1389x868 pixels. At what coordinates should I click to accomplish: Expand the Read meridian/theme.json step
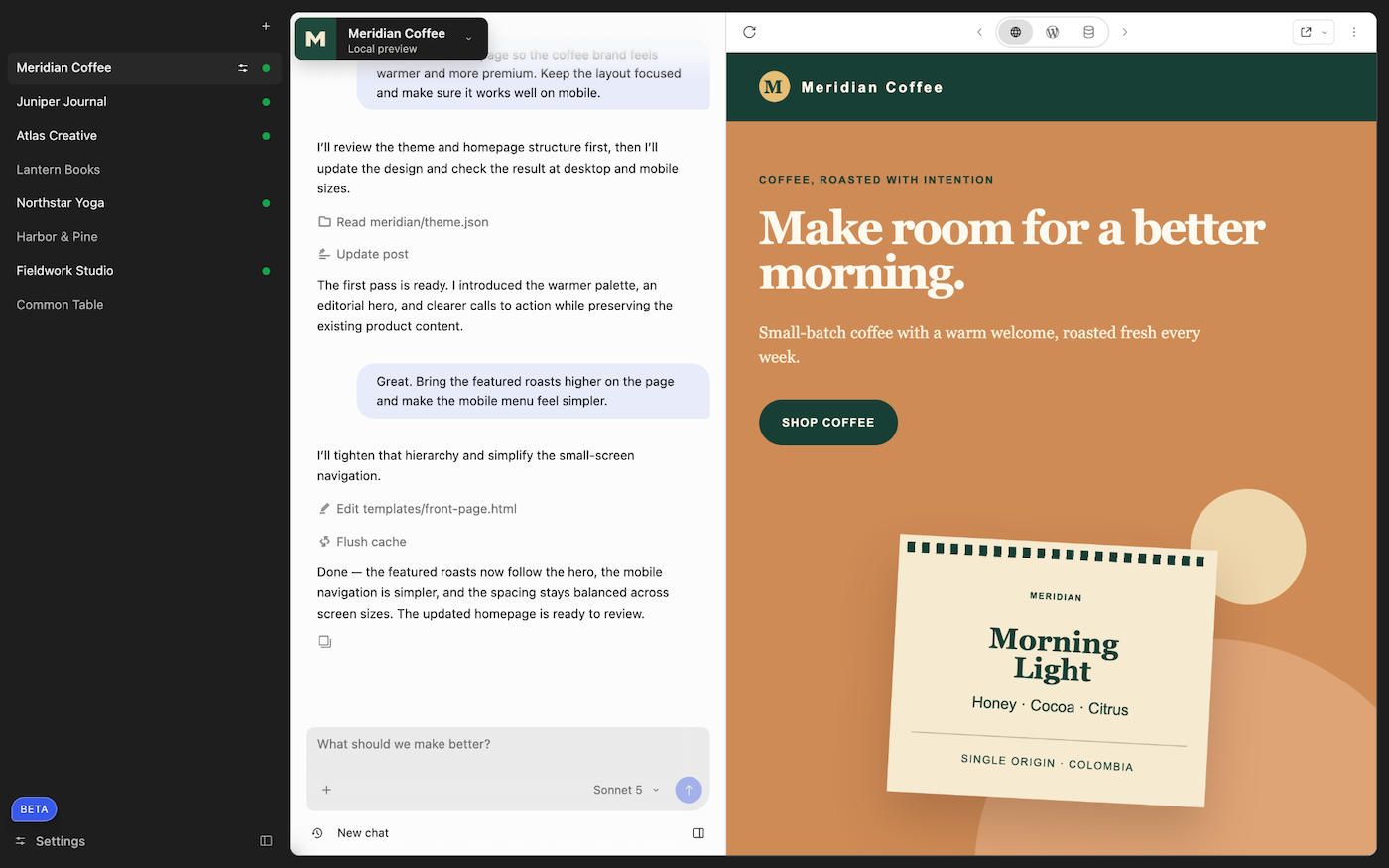pos(403,222)
